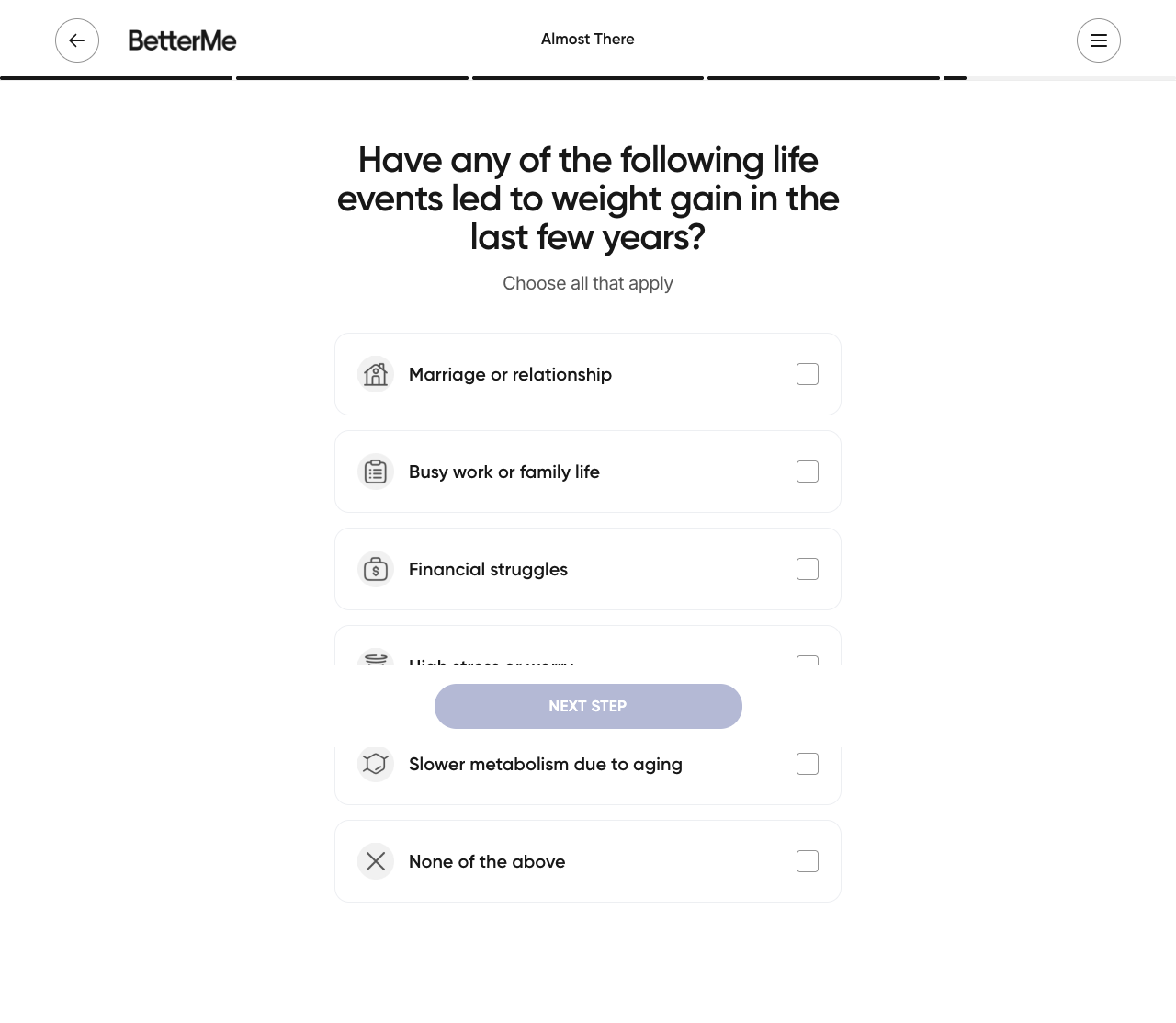The width and height of the screenshot is (1176, 1023).
Task: Enable the None of the above checkbox
Action: (808, 861)
